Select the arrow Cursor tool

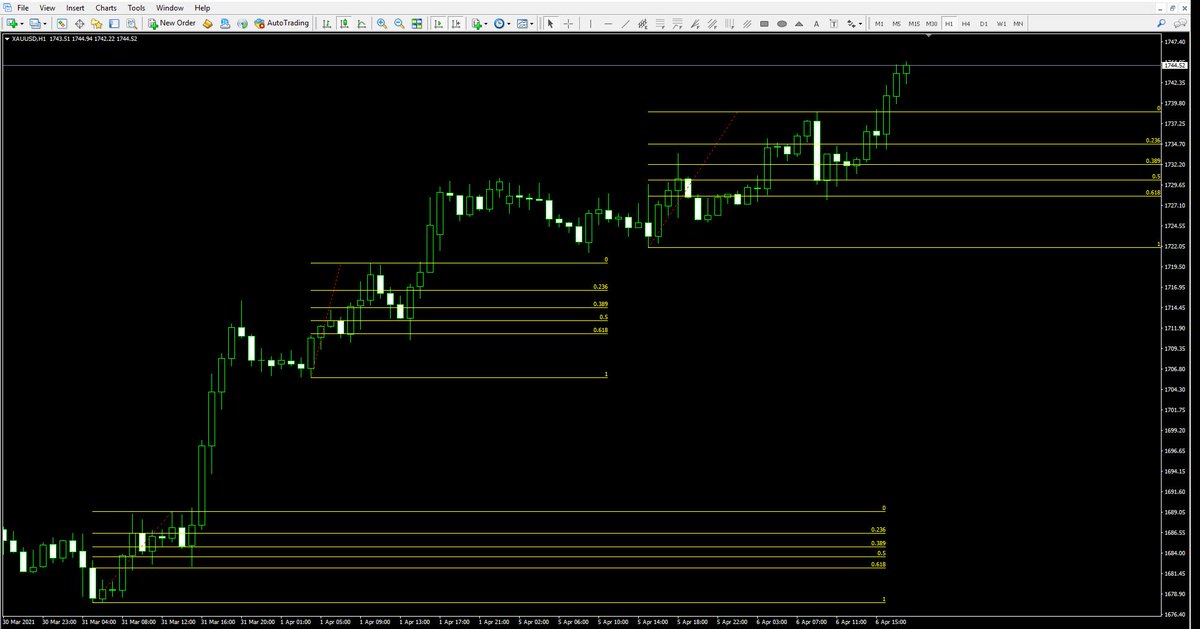pos(550,23)
